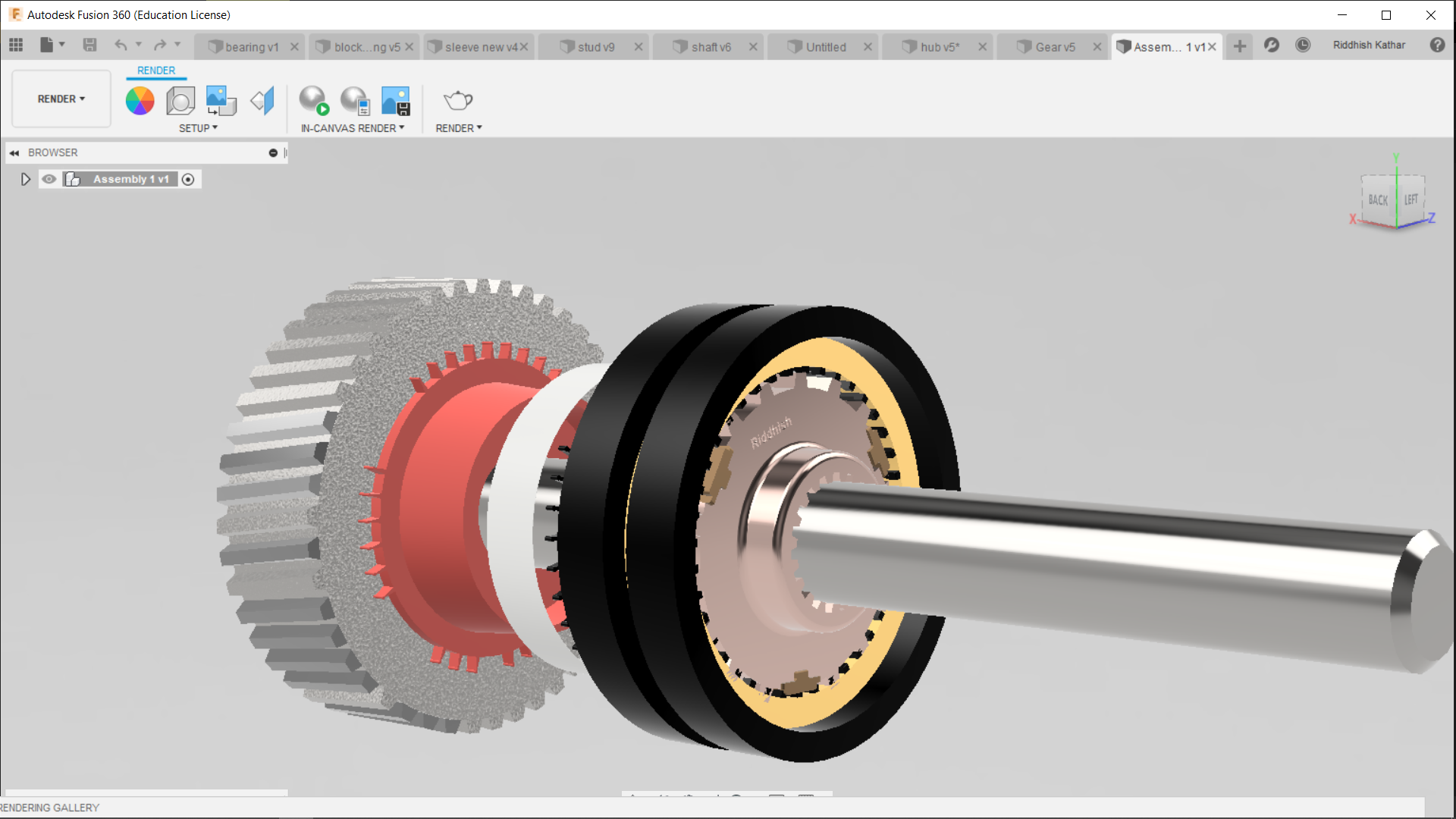Open the RENDER workspace dropdown

(61, 99)
